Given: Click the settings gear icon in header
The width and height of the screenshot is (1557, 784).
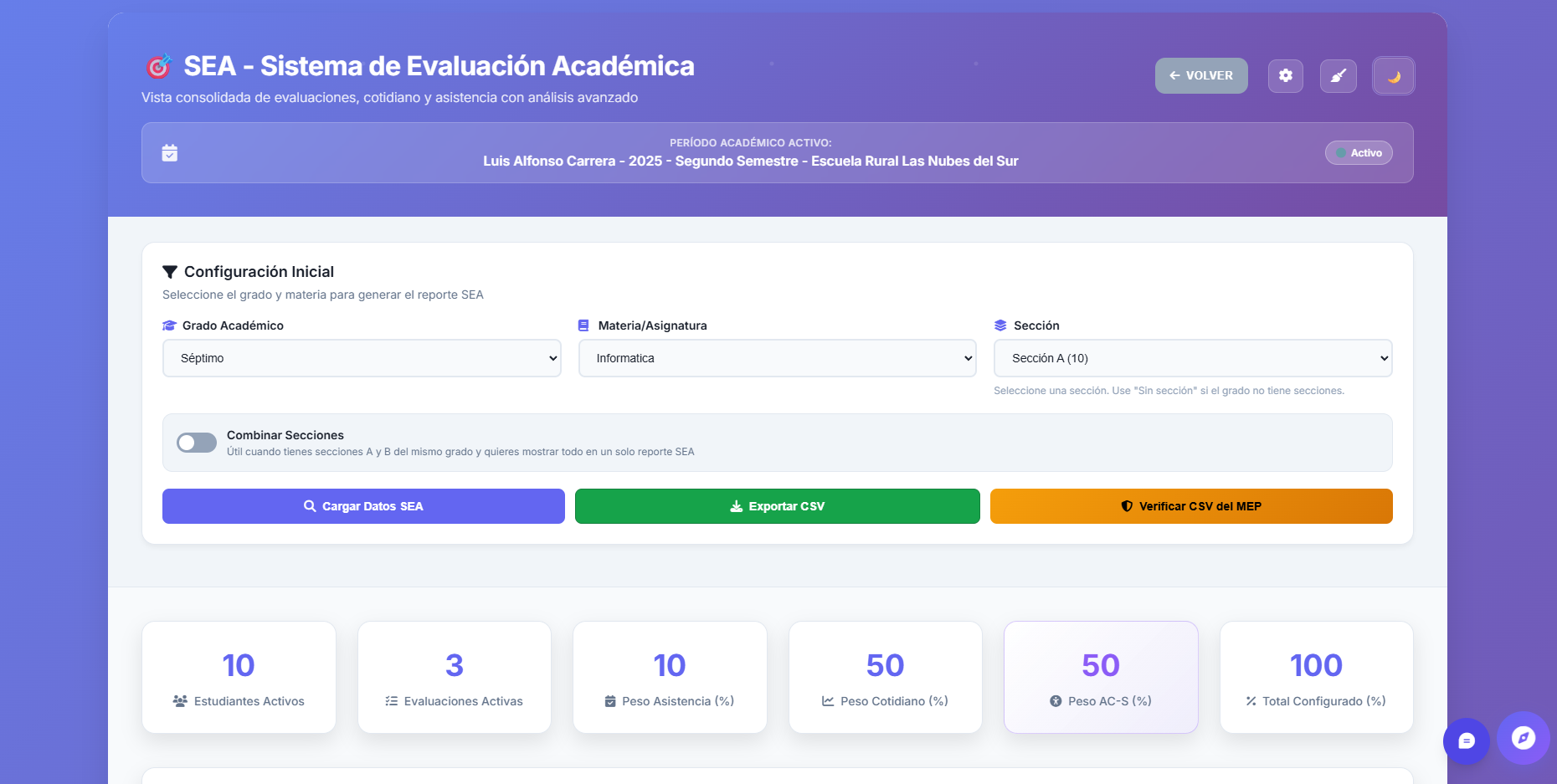Looking at the screenshot, I should [x=1285, y=75].
